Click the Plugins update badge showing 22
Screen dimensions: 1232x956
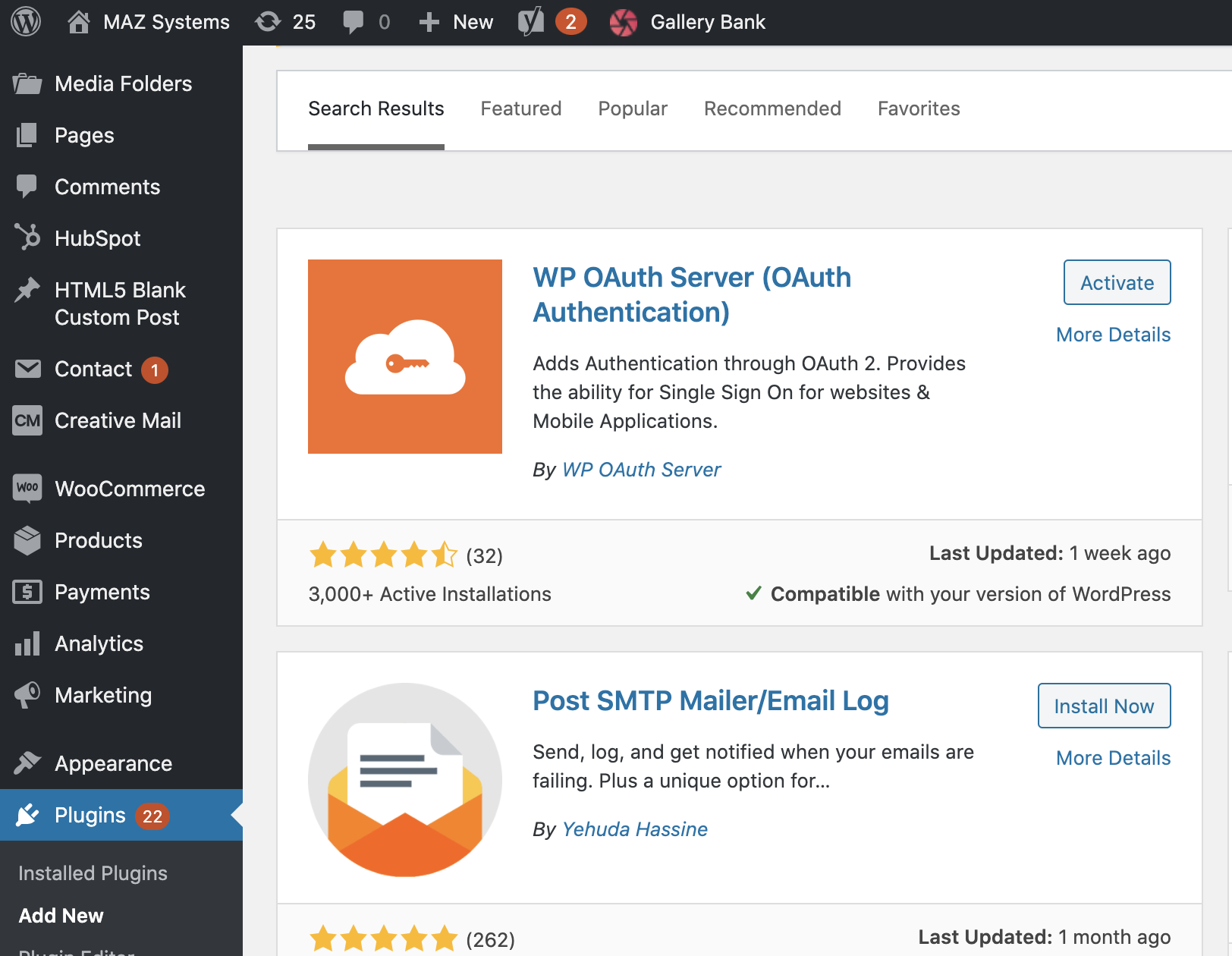click(x=152, y=816)
